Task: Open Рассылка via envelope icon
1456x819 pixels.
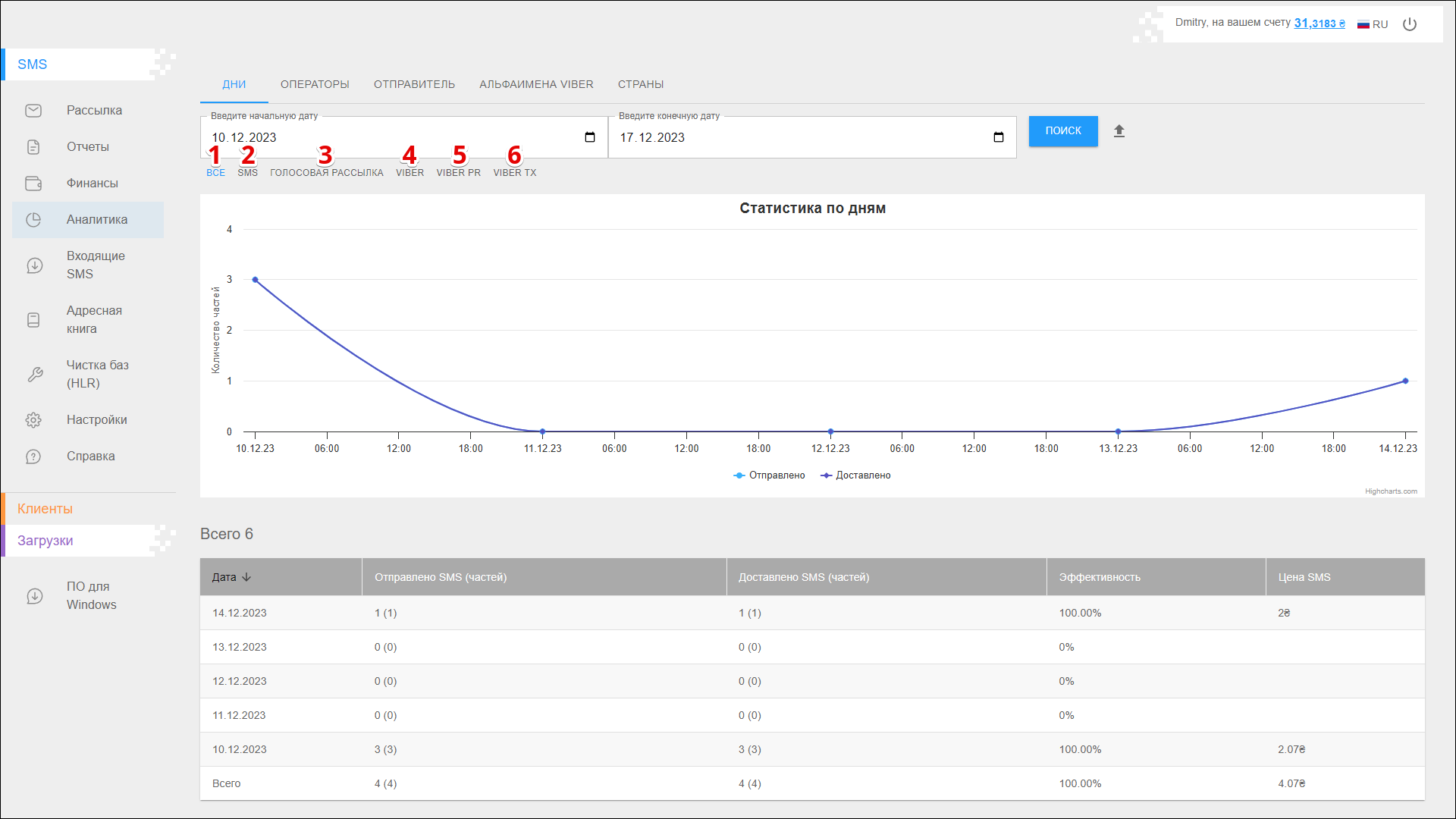Action: pyautogui.click(x=33, y=111)
